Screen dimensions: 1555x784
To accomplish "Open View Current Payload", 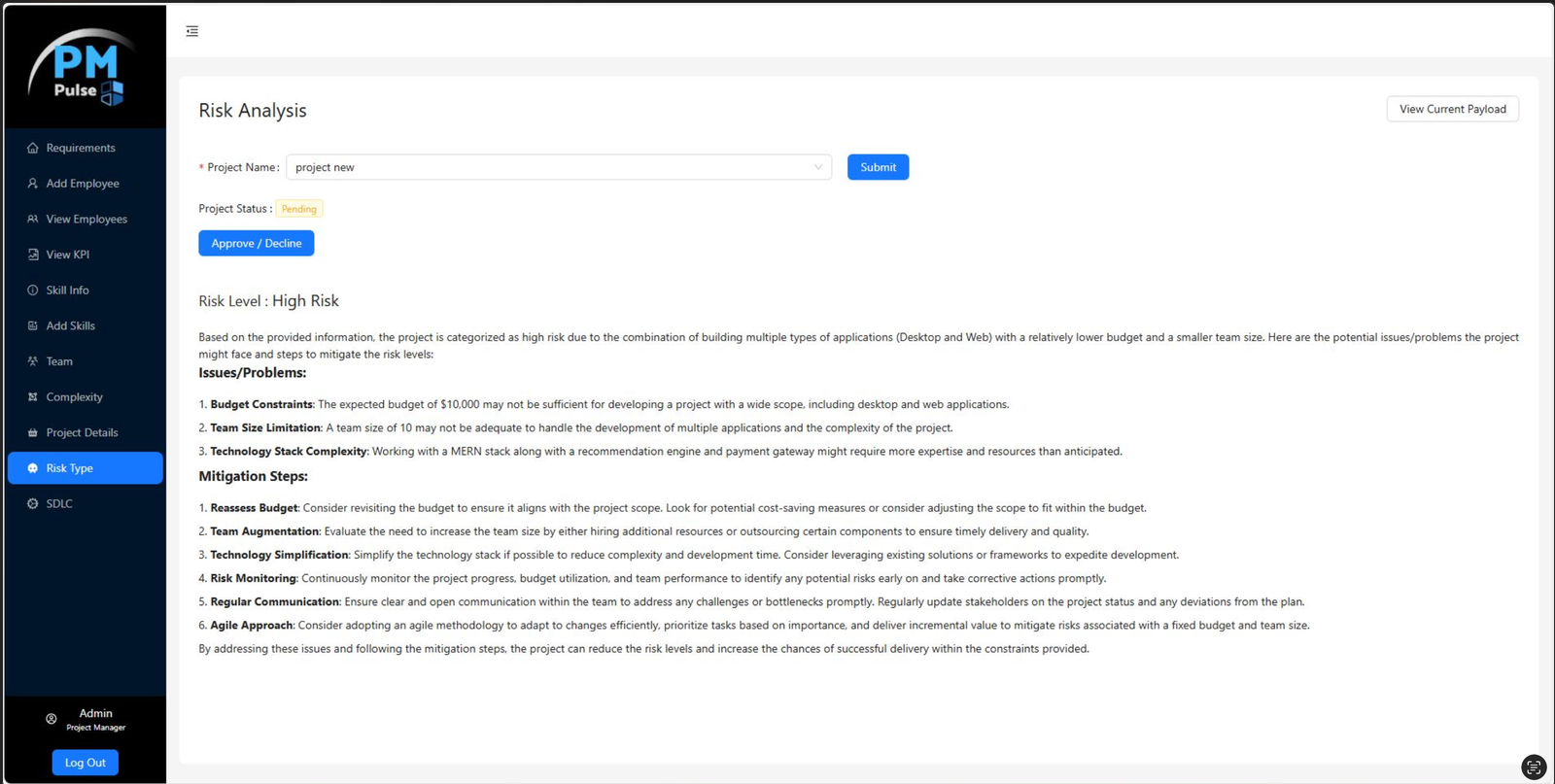I will [x=1452, y=110].
